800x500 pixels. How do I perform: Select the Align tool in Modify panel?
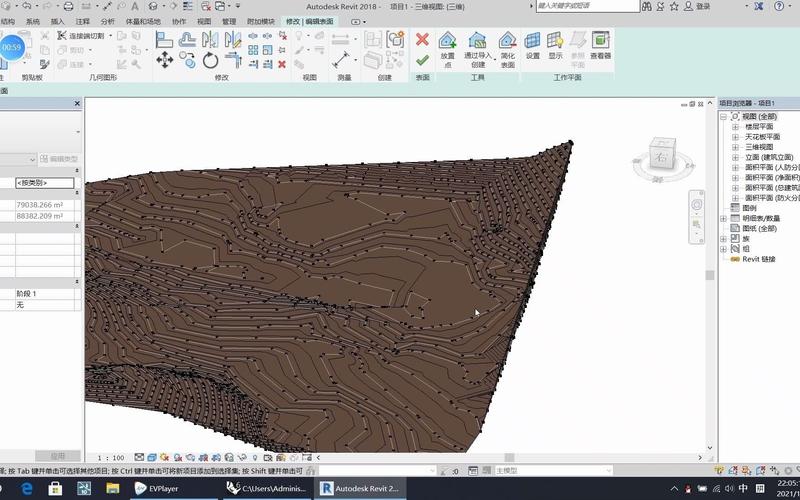point(164,39)
